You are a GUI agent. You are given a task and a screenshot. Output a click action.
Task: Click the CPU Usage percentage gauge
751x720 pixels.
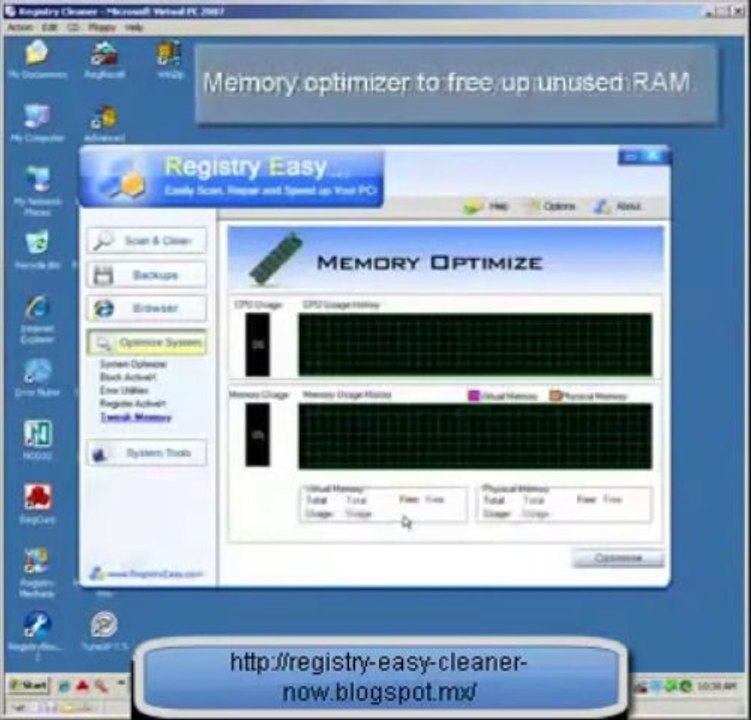(258, 344)
